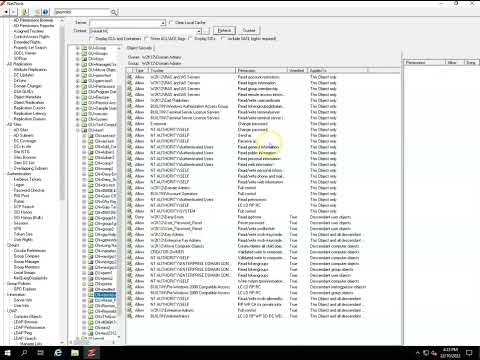Toggle Include SACL rights required checkbox
Screen dimensions: 480x360
point(223,38)
